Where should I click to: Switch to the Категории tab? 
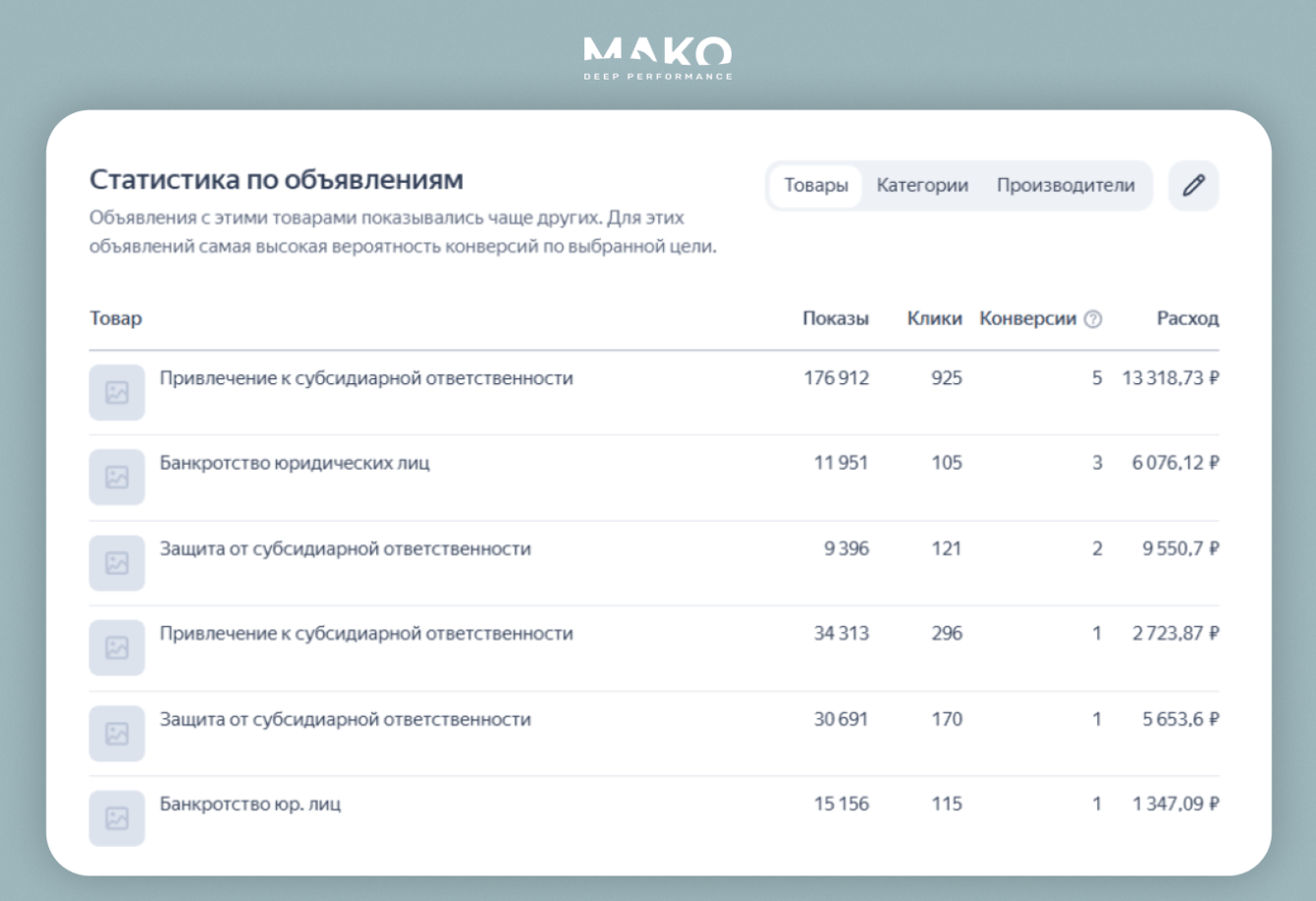pos(922,186)
